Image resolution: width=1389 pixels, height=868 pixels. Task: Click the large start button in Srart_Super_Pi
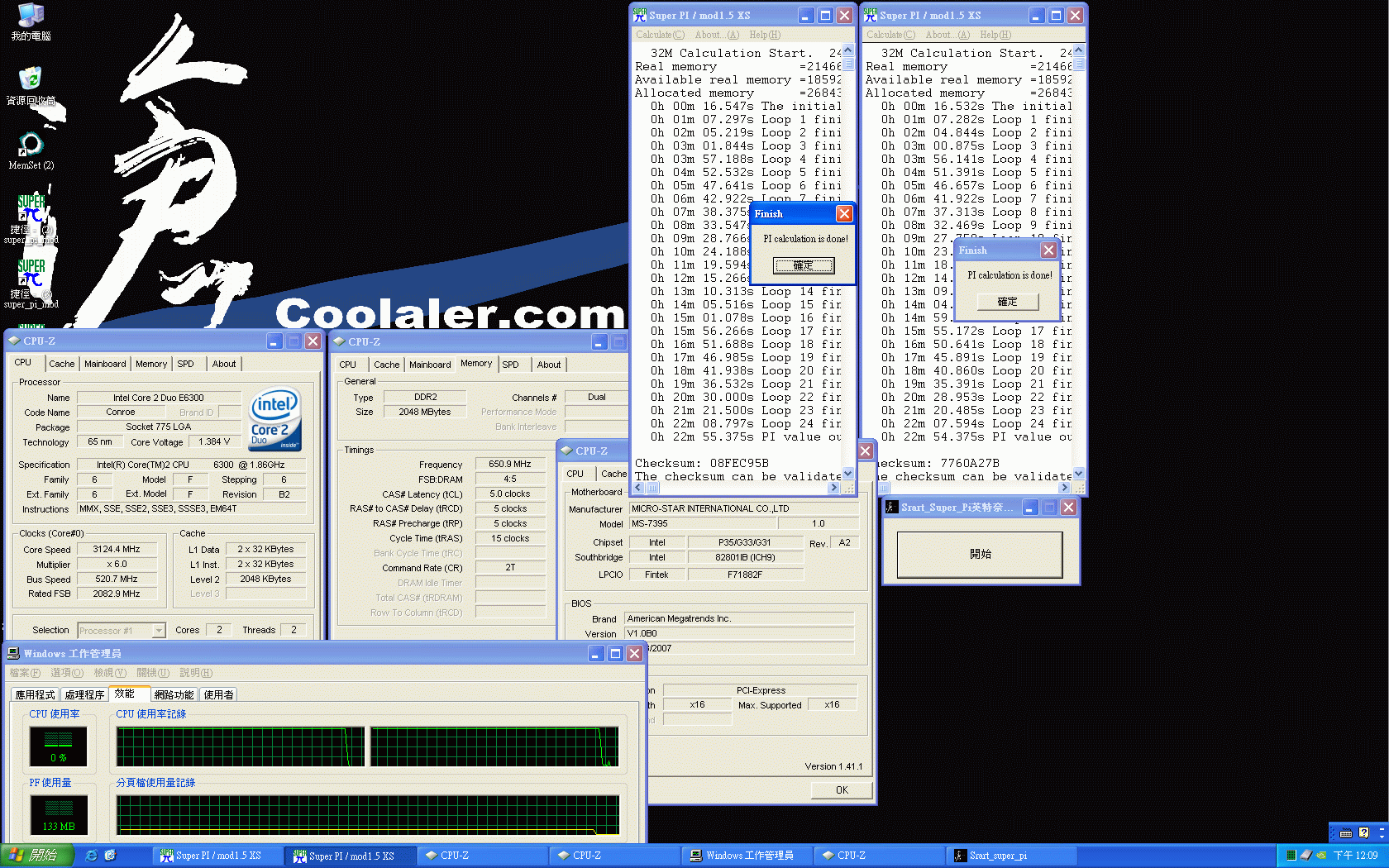[980, 554]
